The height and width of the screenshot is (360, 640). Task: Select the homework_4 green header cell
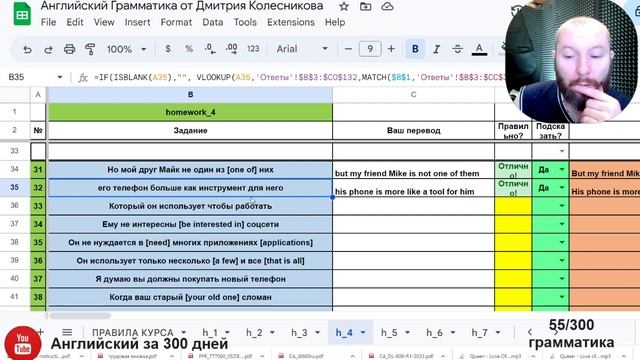coord(190,112)
